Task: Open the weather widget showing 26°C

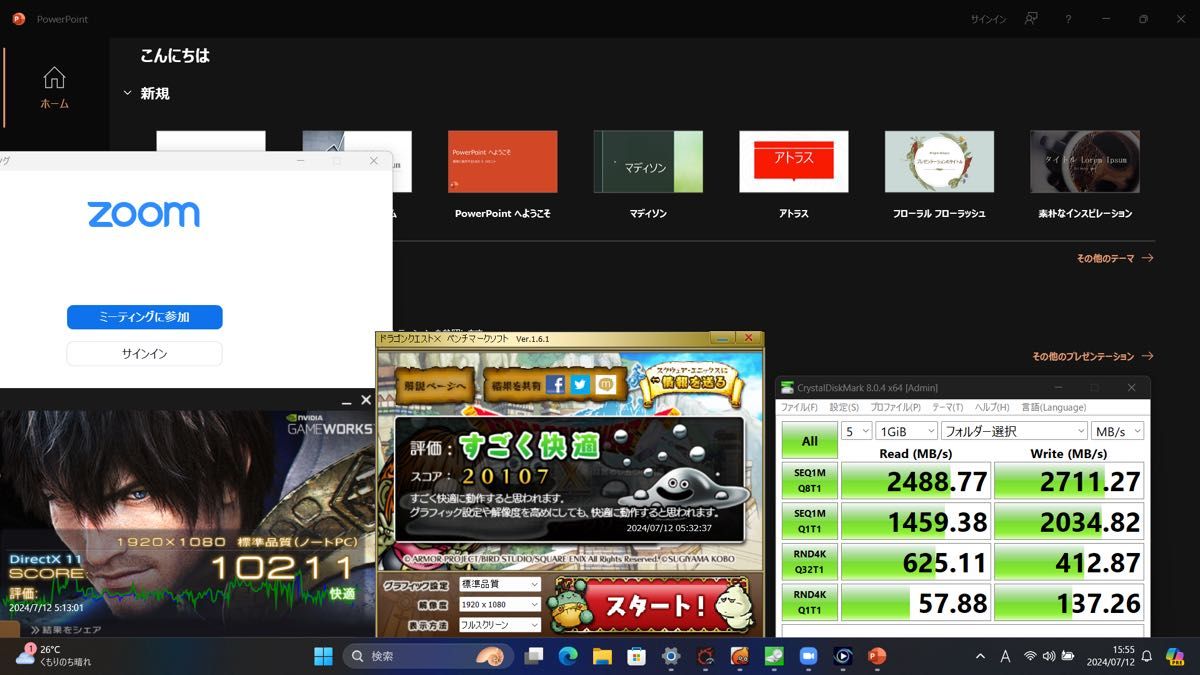Action: [x=52, y=656]
